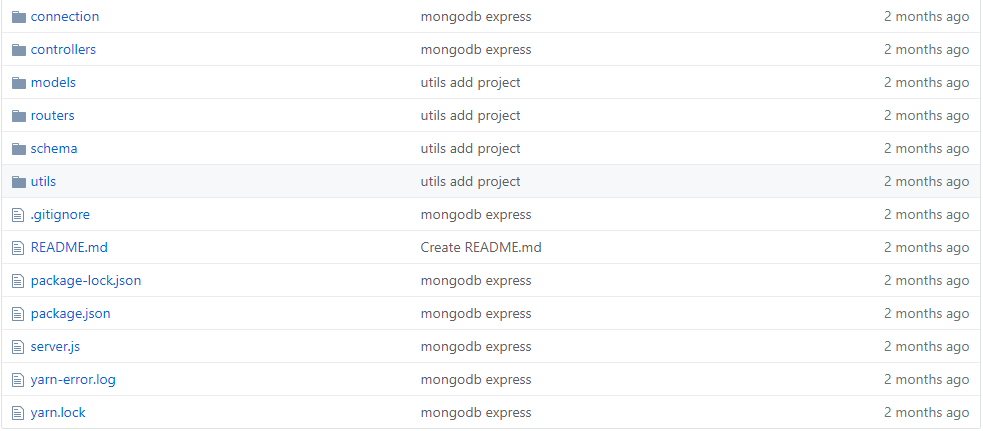The height and width of the screenshot is (431, 983).
Task: Open the routers folder link
Action: [x=53, y=115]
